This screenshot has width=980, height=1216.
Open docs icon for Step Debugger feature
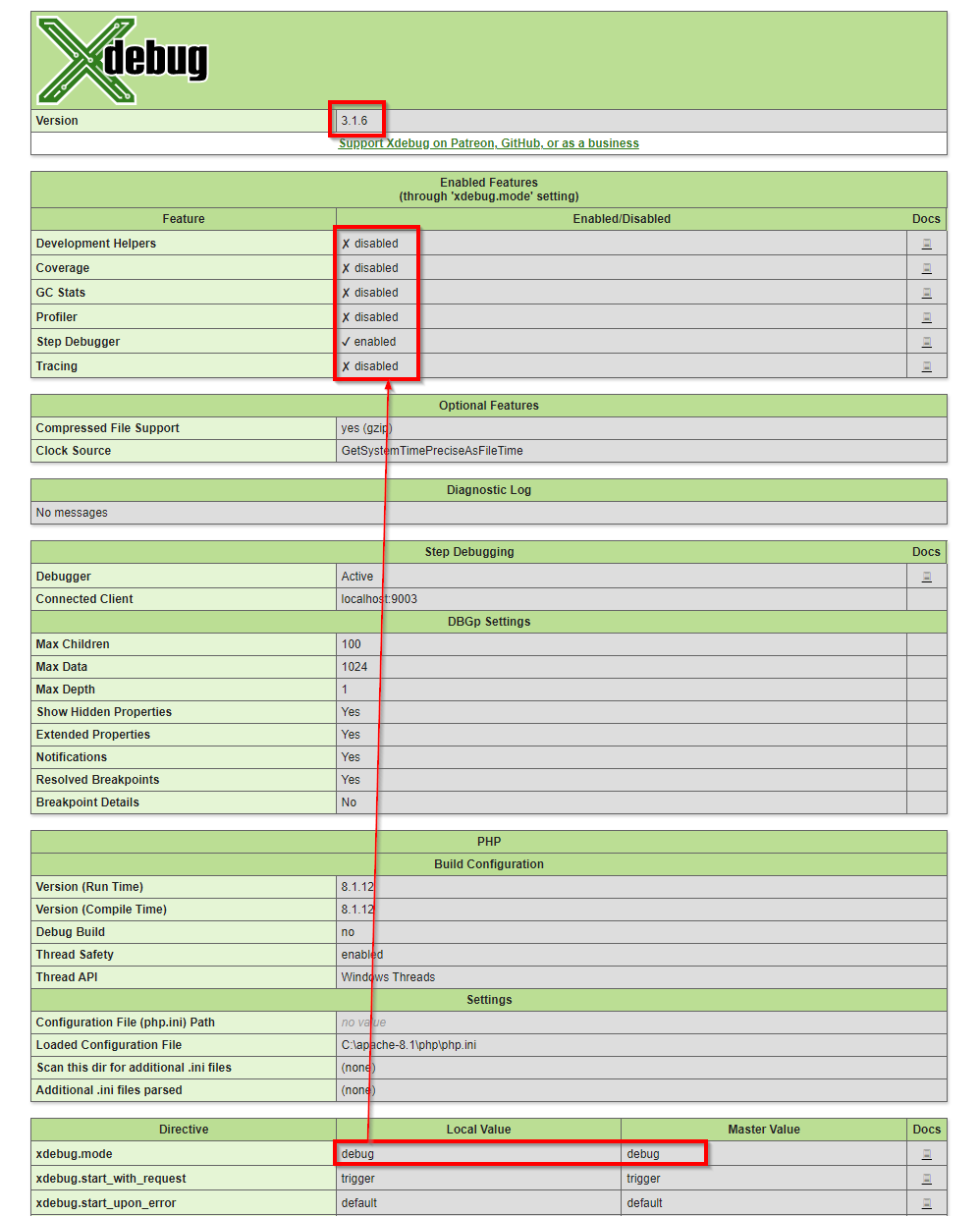click(x=926, y=342)
